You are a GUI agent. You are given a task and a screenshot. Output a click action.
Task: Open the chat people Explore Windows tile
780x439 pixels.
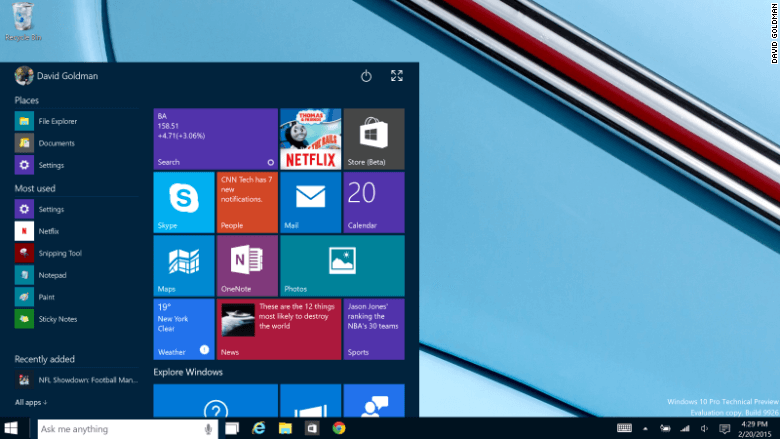(x=374, y=401)
